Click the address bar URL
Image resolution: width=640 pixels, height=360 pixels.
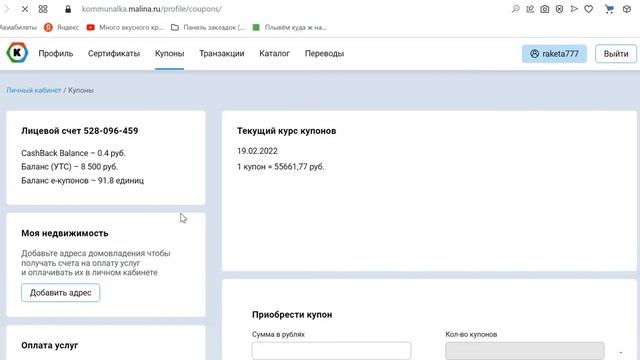click(151, 9)
